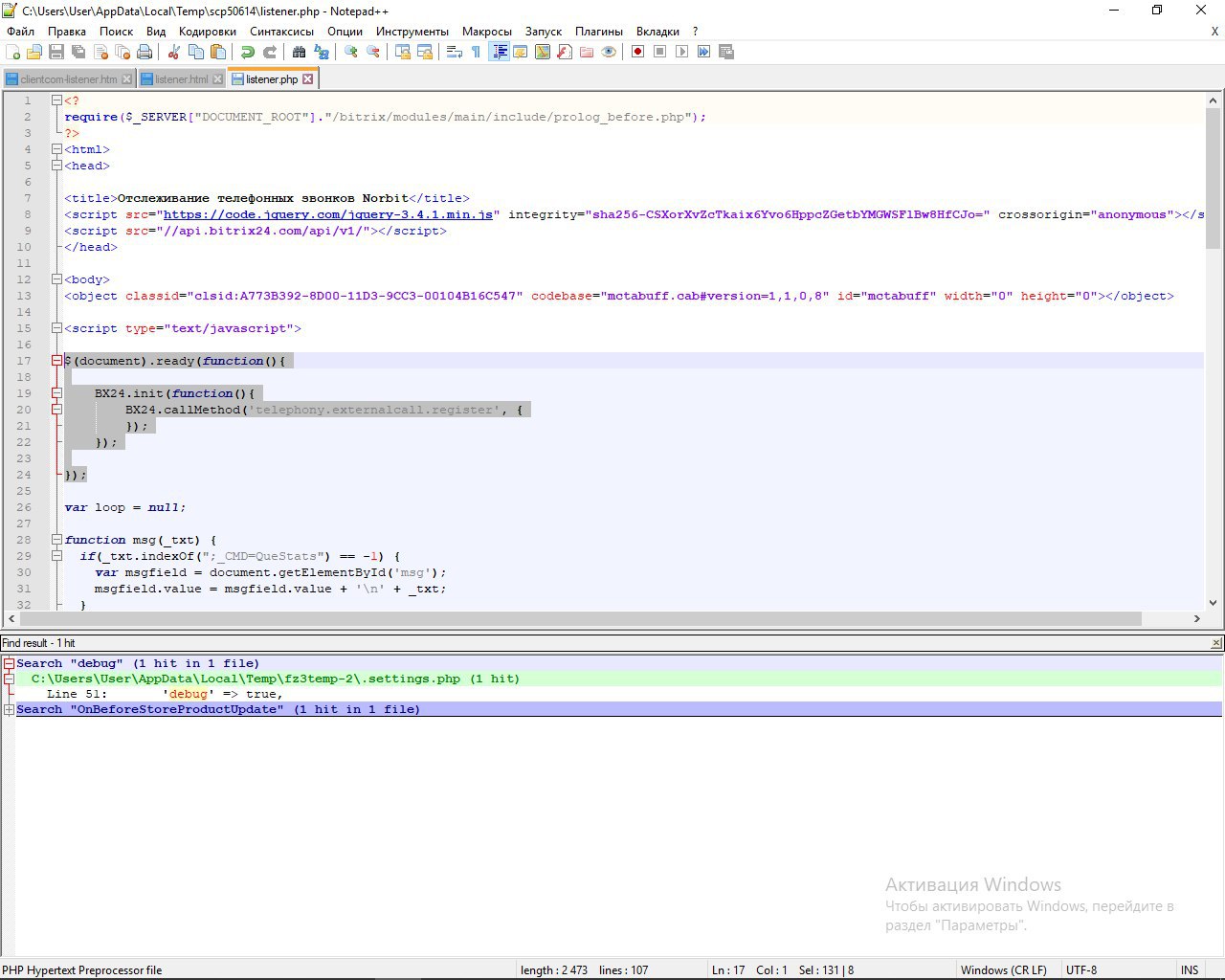Create a new file via toolbar
The image size is (1225, 980).
coord(13,52)
